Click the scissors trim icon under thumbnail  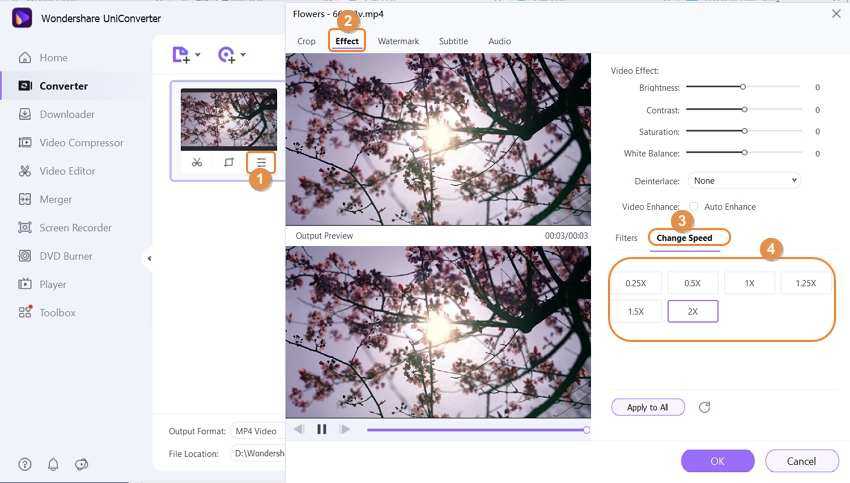tap(197, 162)
